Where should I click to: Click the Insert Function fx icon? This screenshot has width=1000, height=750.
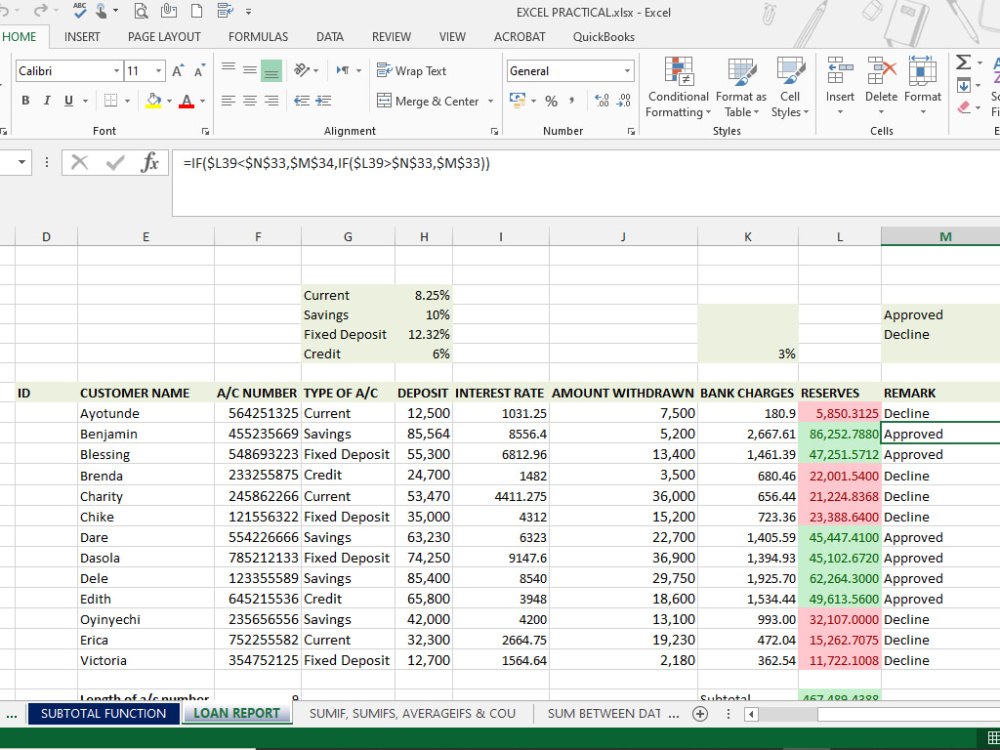(x=150, y=163)
